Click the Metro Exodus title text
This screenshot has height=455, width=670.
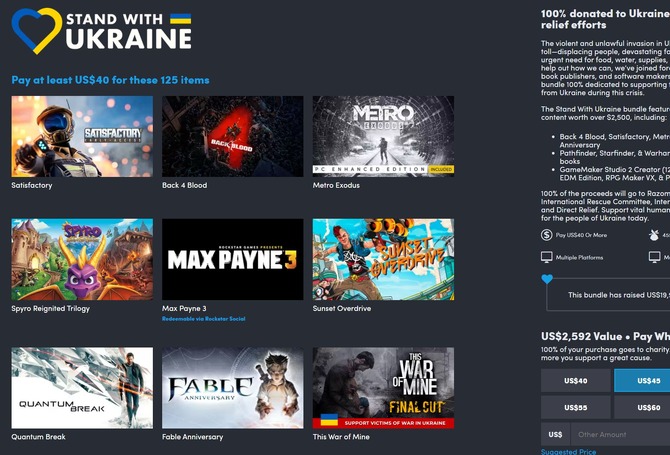pos(336,185)
